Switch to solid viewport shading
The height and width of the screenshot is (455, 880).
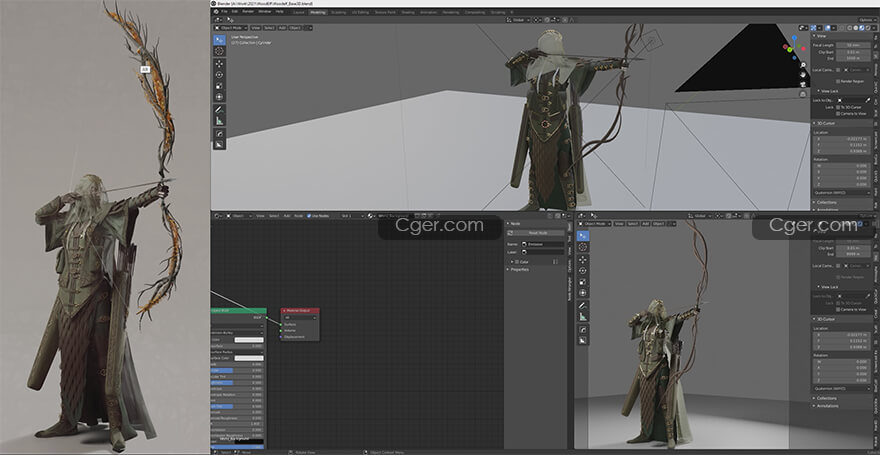tap(855, 28)
